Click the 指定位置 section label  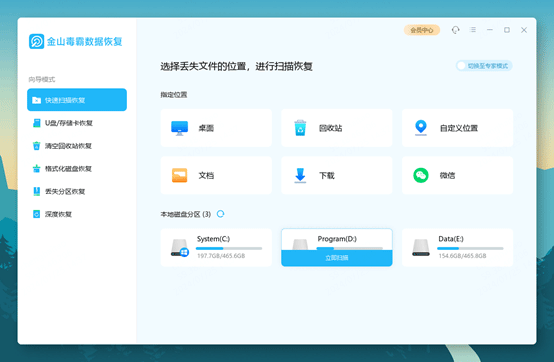pyautogui.click(x=174, y=95)
